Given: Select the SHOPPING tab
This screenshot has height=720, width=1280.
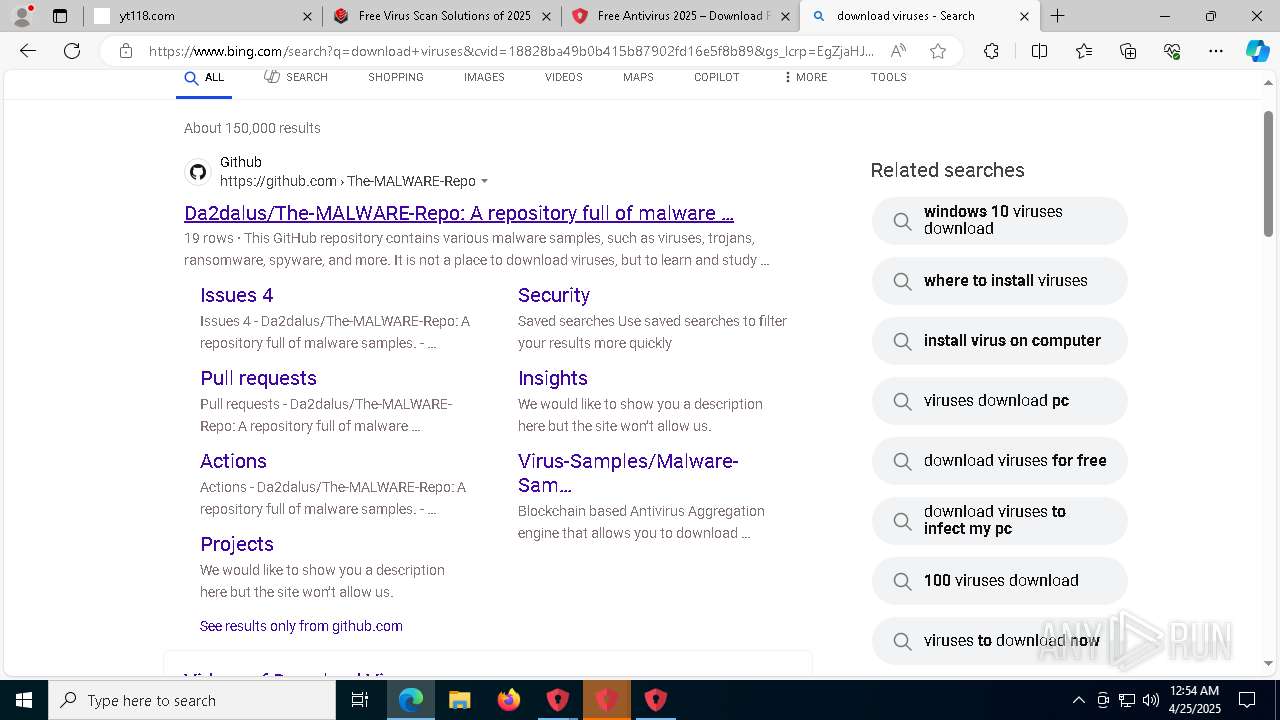Looking at the screenshot, I should coord(395,77).
